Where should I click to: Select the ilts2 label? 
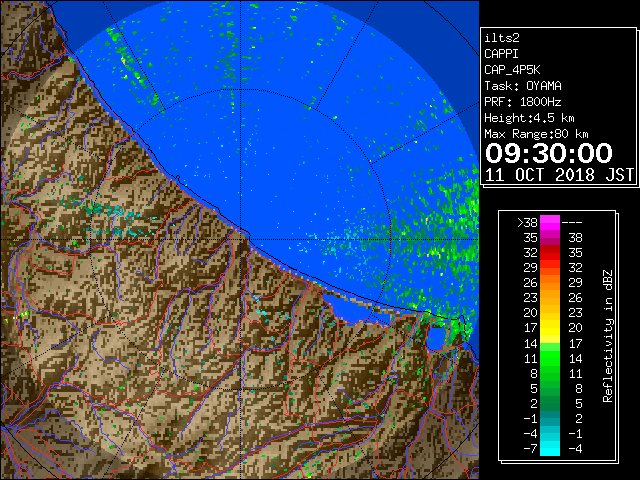pyautogui.click(x=502, y=38)
